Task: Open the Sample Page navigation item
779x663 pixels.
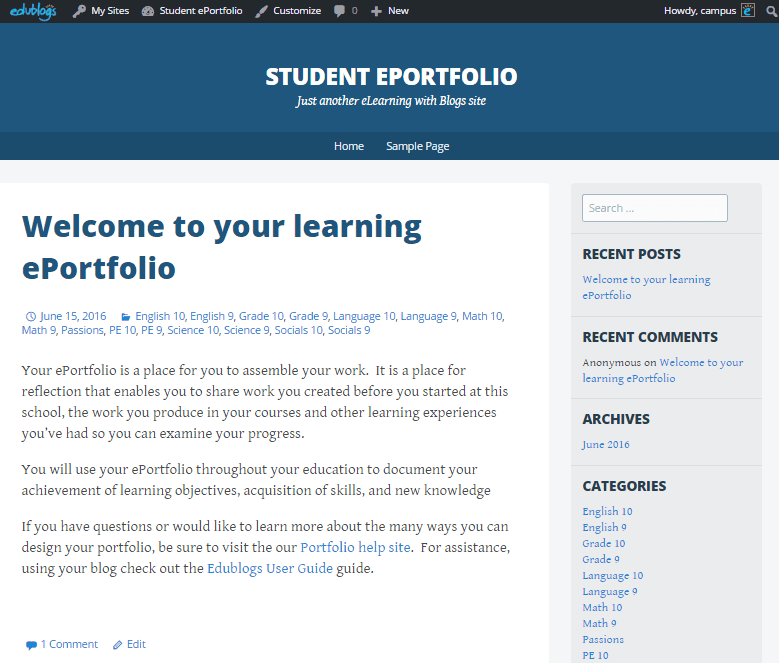Action: coord(418,146)
